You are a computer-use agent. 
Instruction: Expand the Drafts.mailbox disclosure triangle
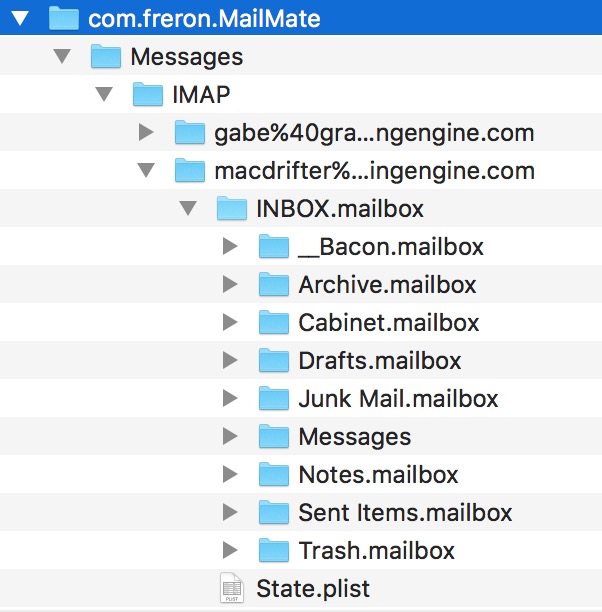(230, 360)
